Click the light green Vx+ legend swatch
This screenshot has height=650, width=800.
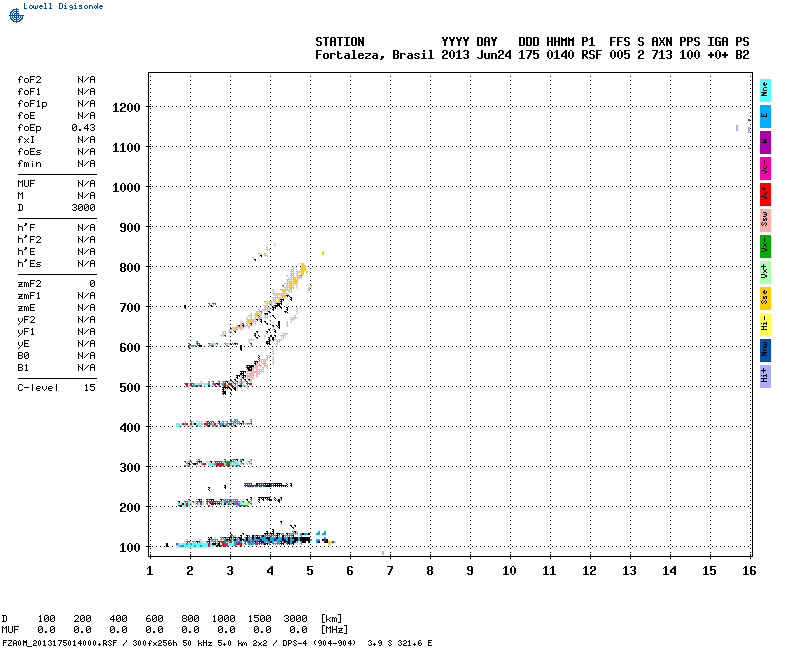click(765, 272)
